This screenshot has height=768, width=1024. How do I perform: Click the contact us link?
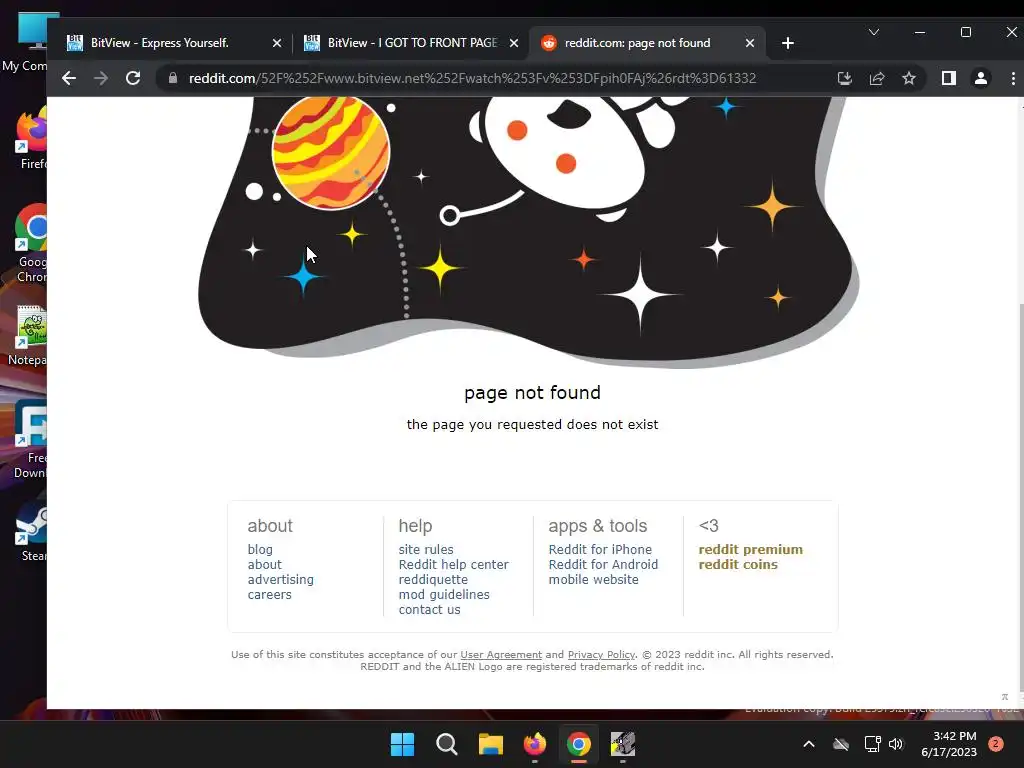point(429,609)
